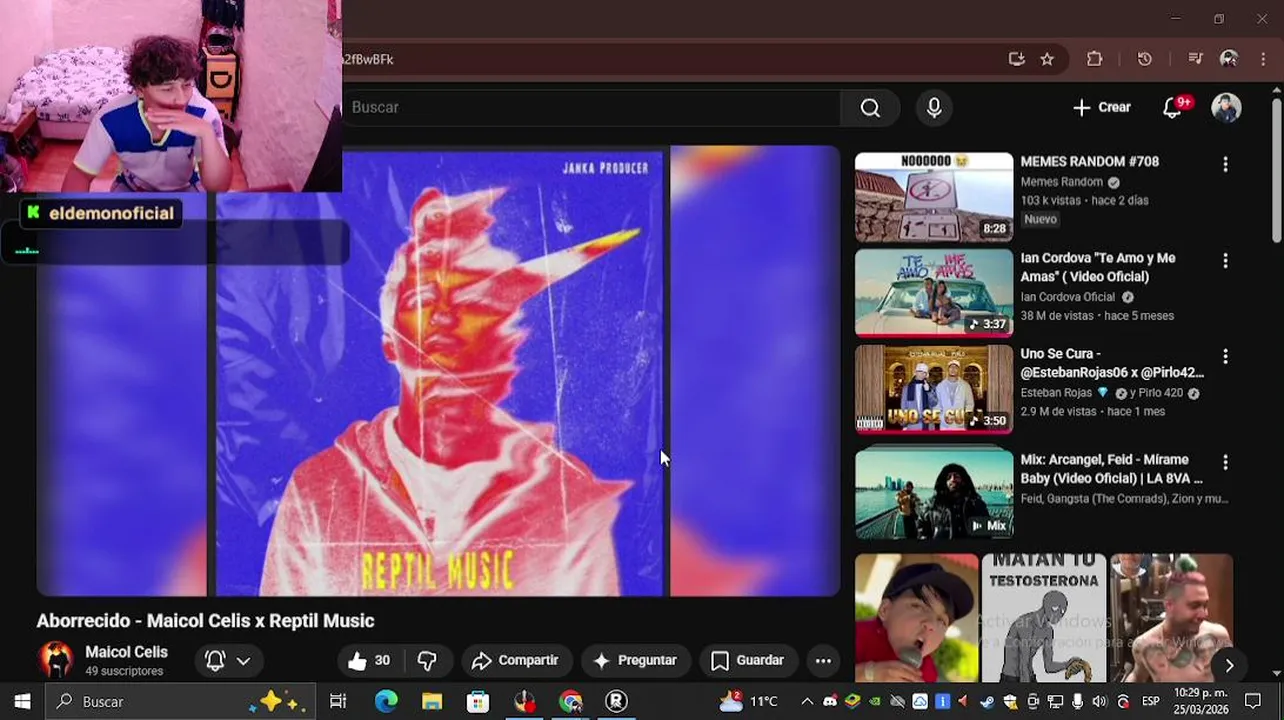
Task: Expand subscription notification bell dropdown
Action: (x=228, y=660)
